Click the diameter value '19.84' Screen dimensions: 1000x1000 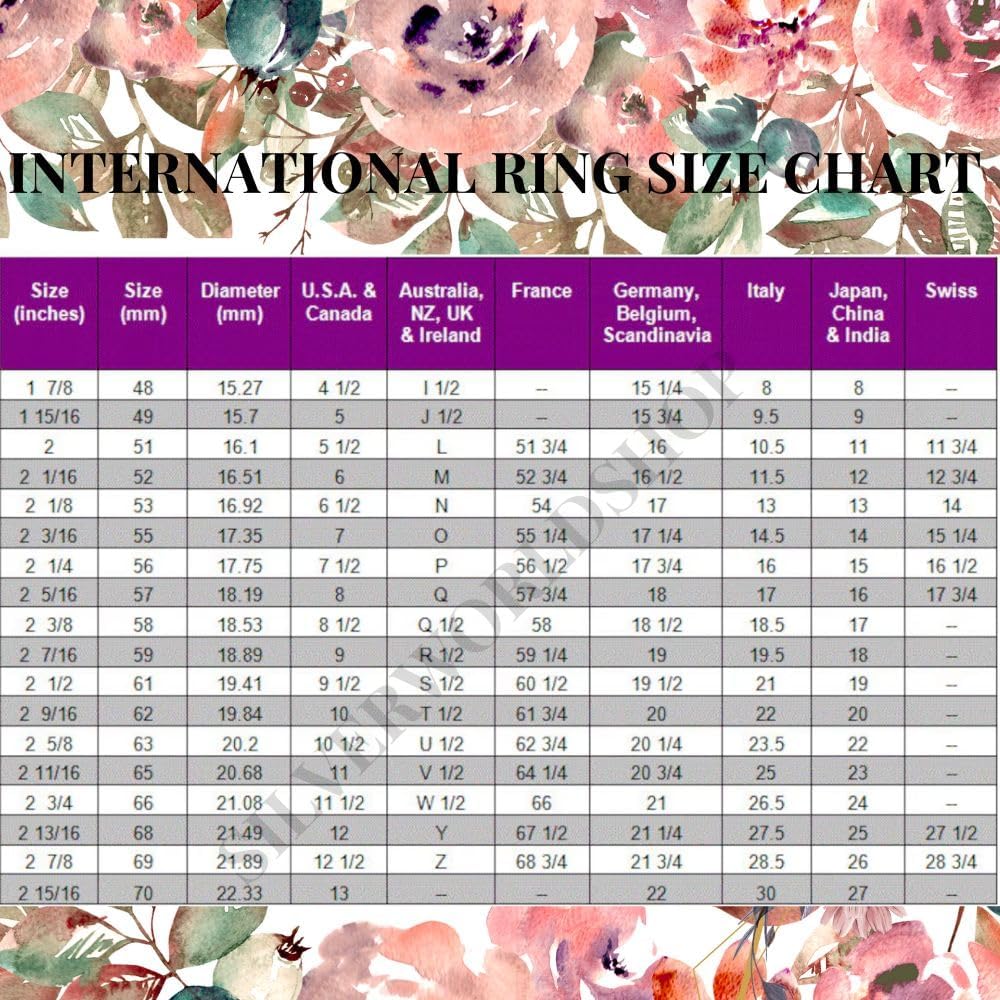coord(240,714)
